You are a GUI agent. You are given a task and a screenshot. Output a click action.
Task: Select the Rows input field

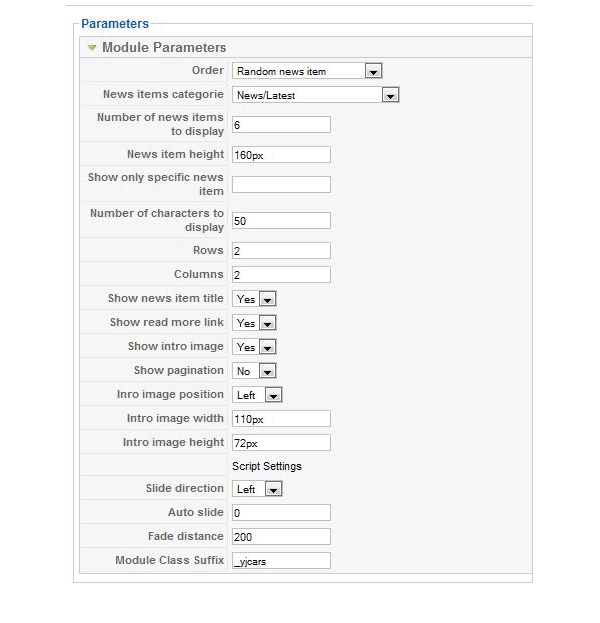point(281,251)
